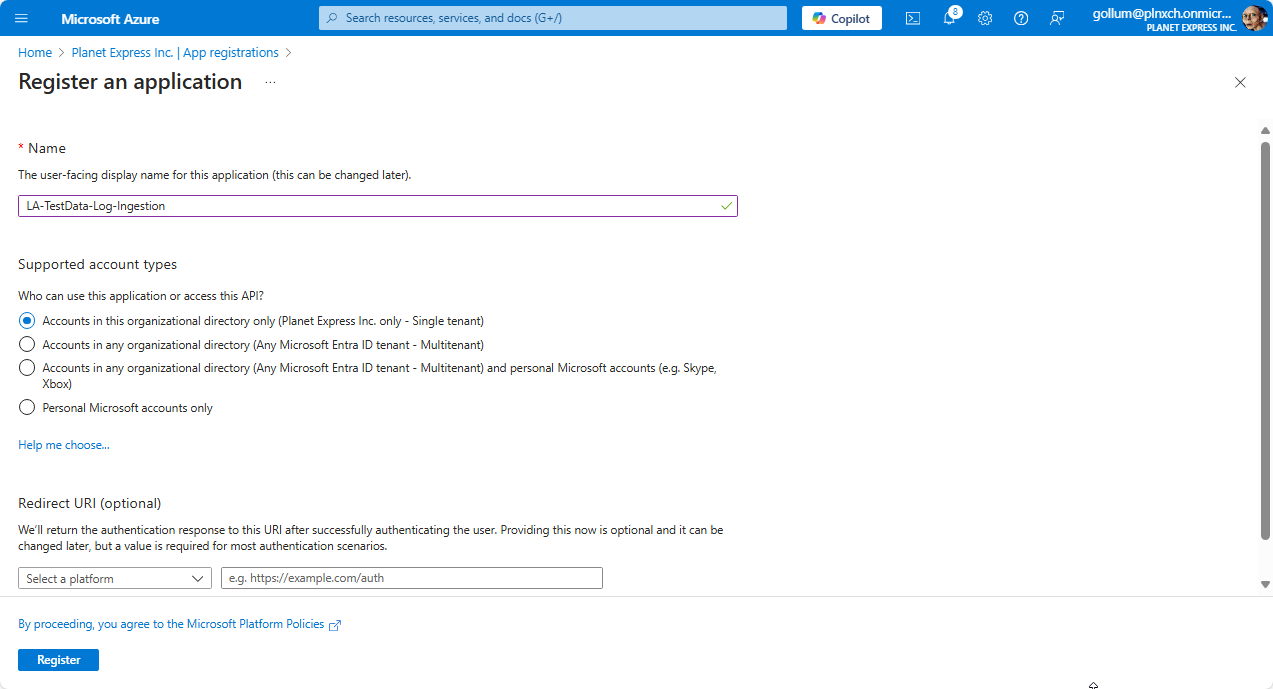
Task: Select the Single tenant account type option
Action: click(26, 320)
